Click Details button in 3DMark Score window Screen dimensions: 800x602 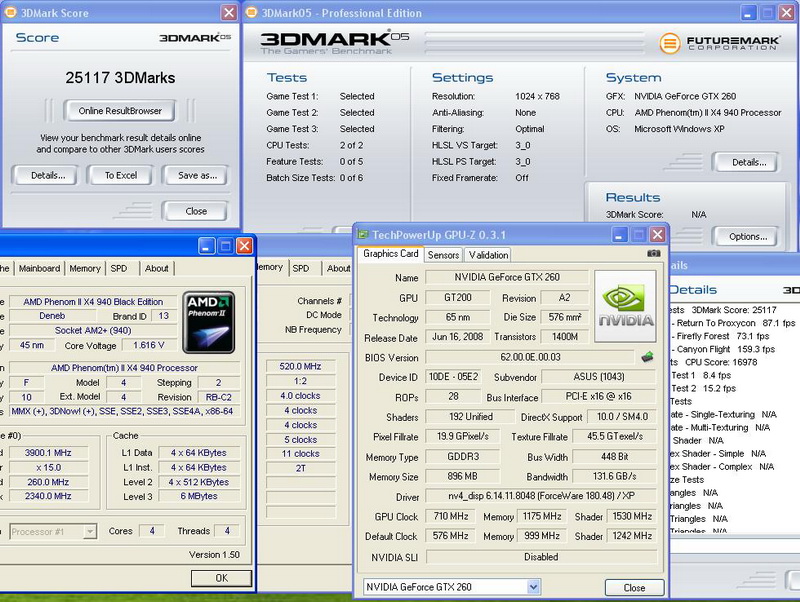point(48,175)
